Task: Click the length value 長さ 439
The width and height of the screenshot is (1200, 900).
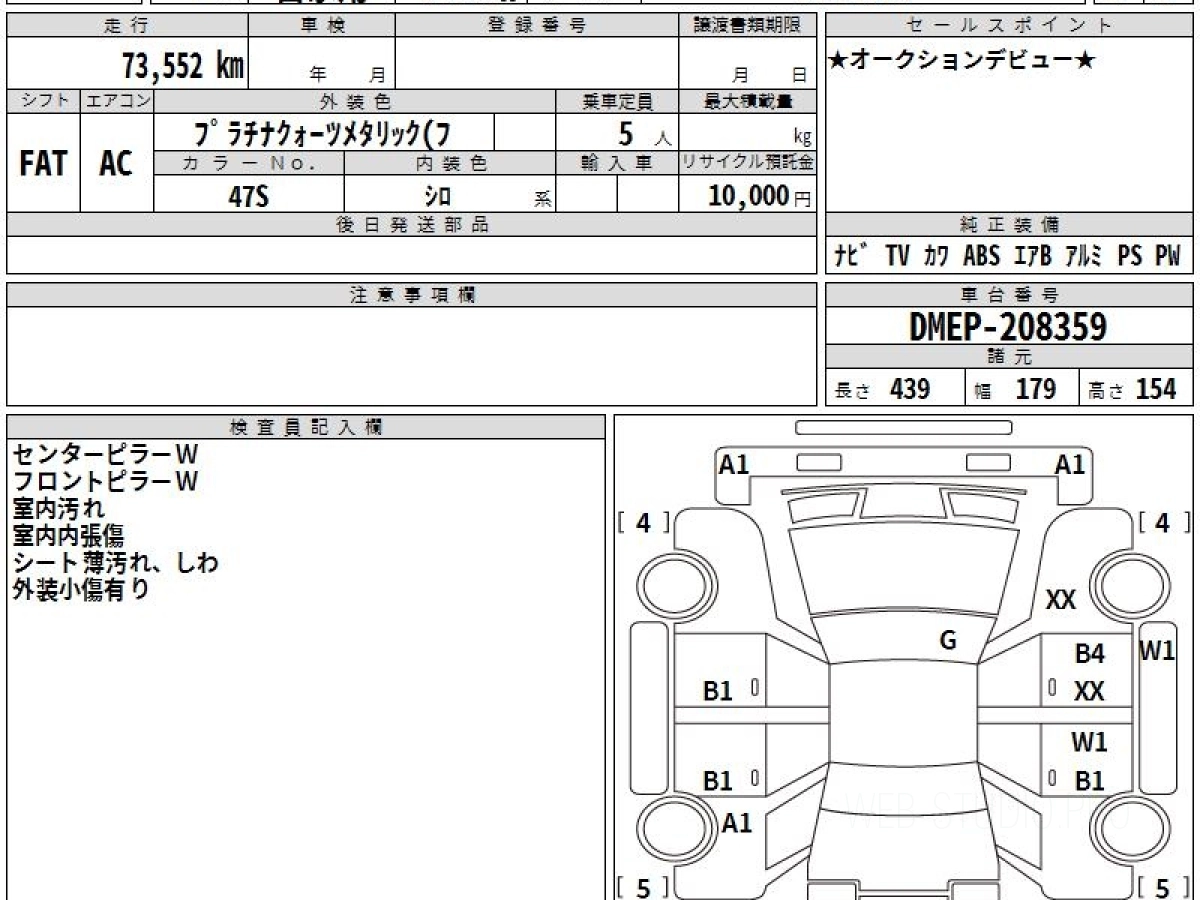Action: click(x=882, y=389)
